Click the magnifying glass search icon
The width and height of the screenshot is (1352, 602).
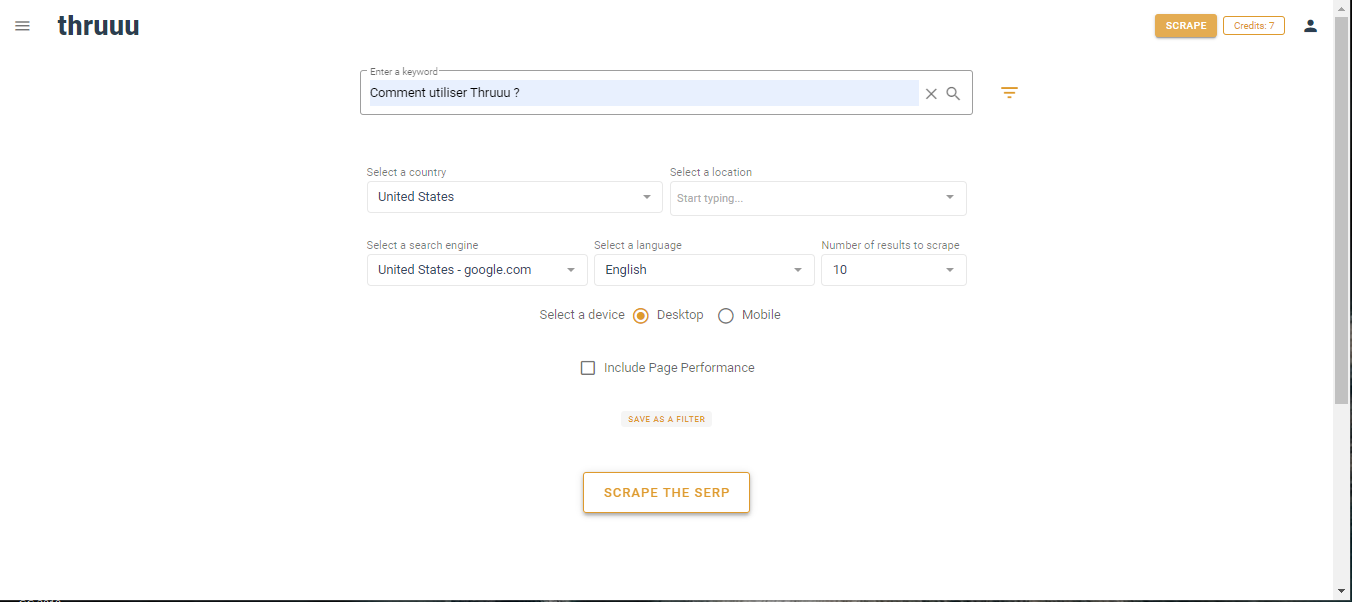(x=953, y=93)
